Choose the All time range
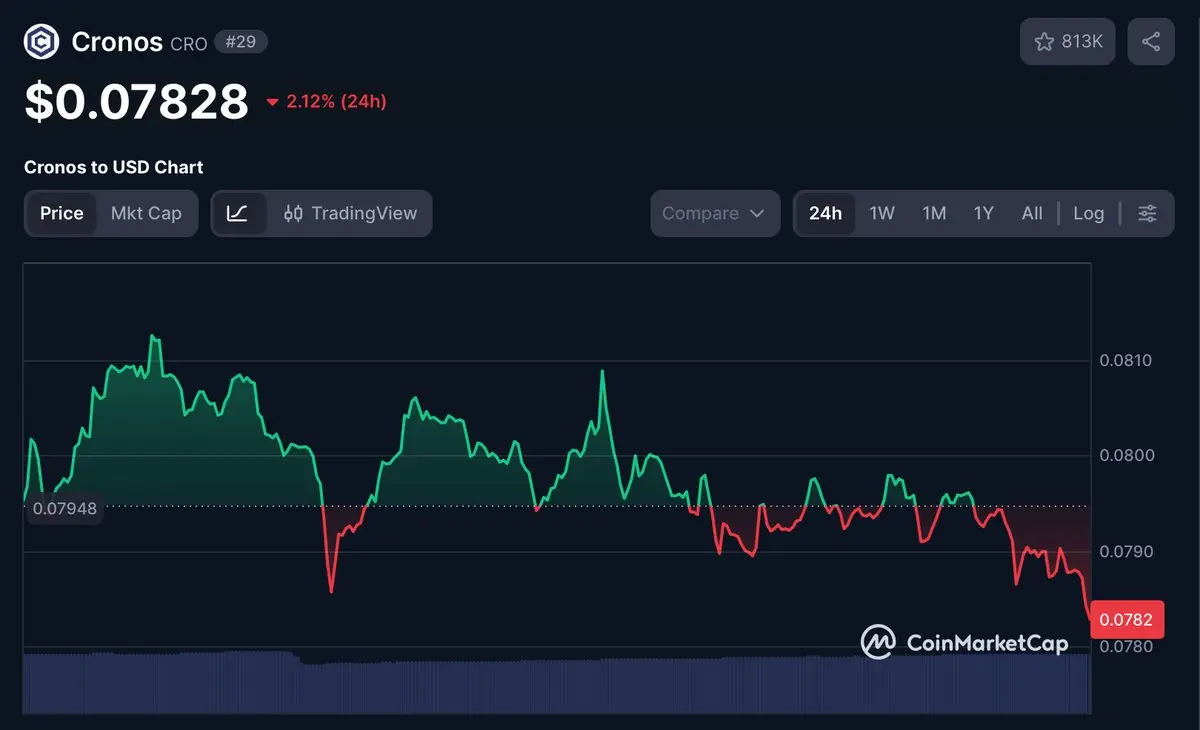This screenshot has height=730, width=1200. pyautogui.click(x=1032, y=213)
